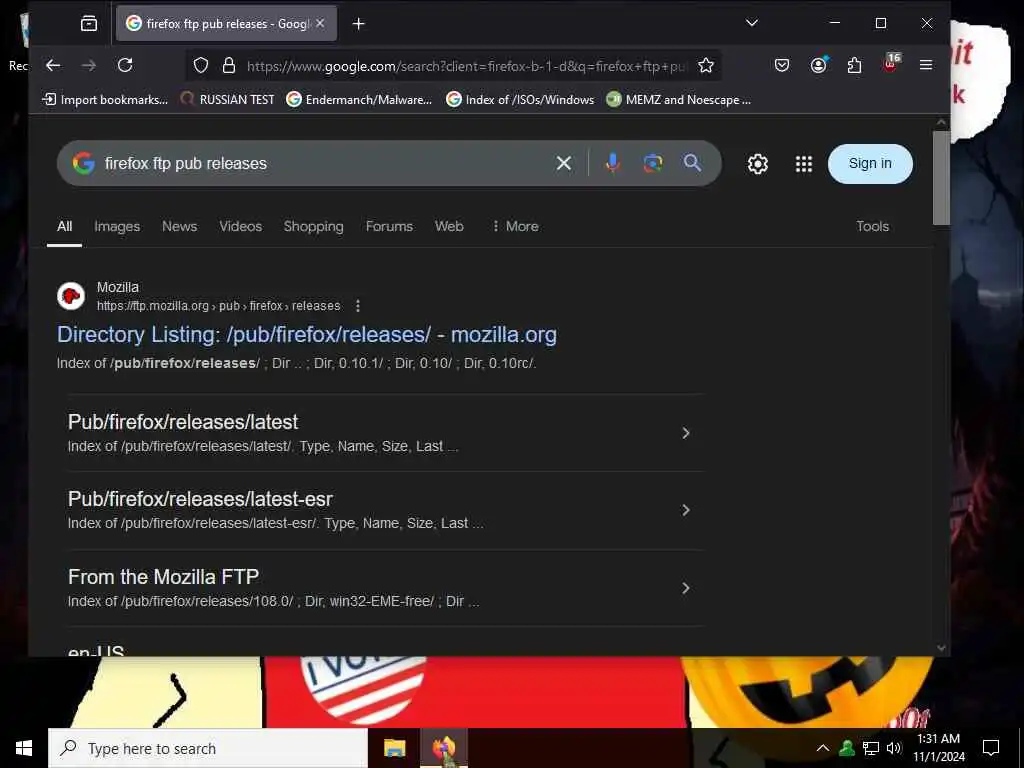
Task: Open Google quick settings gear
Action: point(758,164)
